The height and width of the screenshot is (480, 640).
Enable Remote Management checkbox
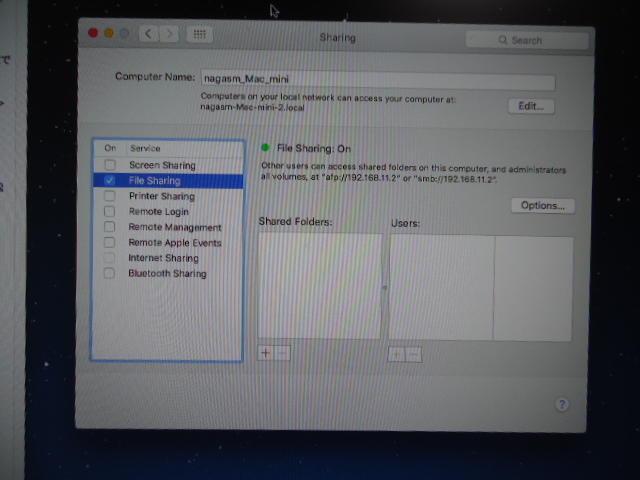tap(109, 227)
